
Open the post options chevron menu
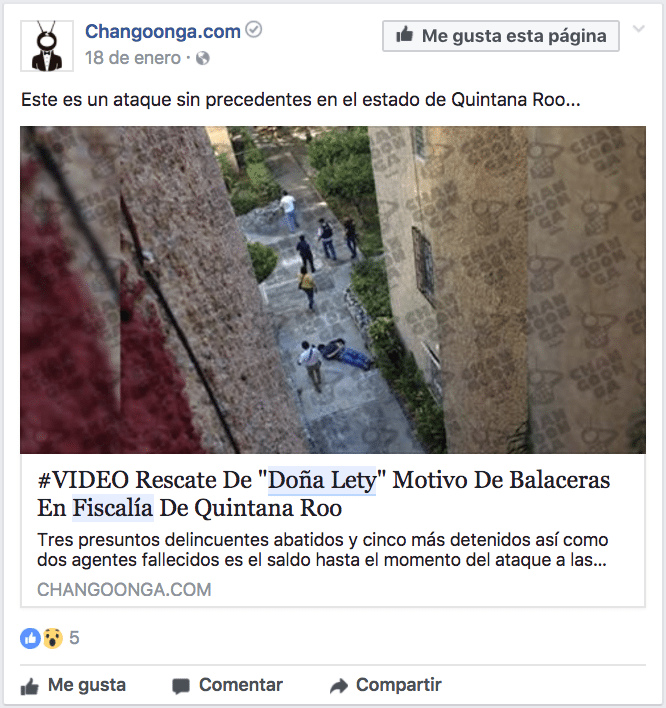(x=638, y=29)
